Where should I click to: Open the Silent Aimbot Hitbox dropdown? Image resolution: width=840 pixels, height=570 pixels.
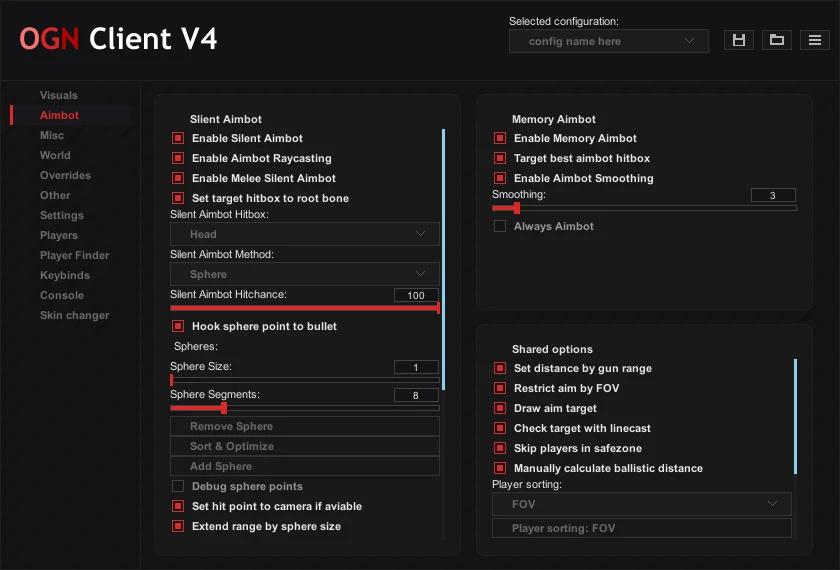click(305, 234)
